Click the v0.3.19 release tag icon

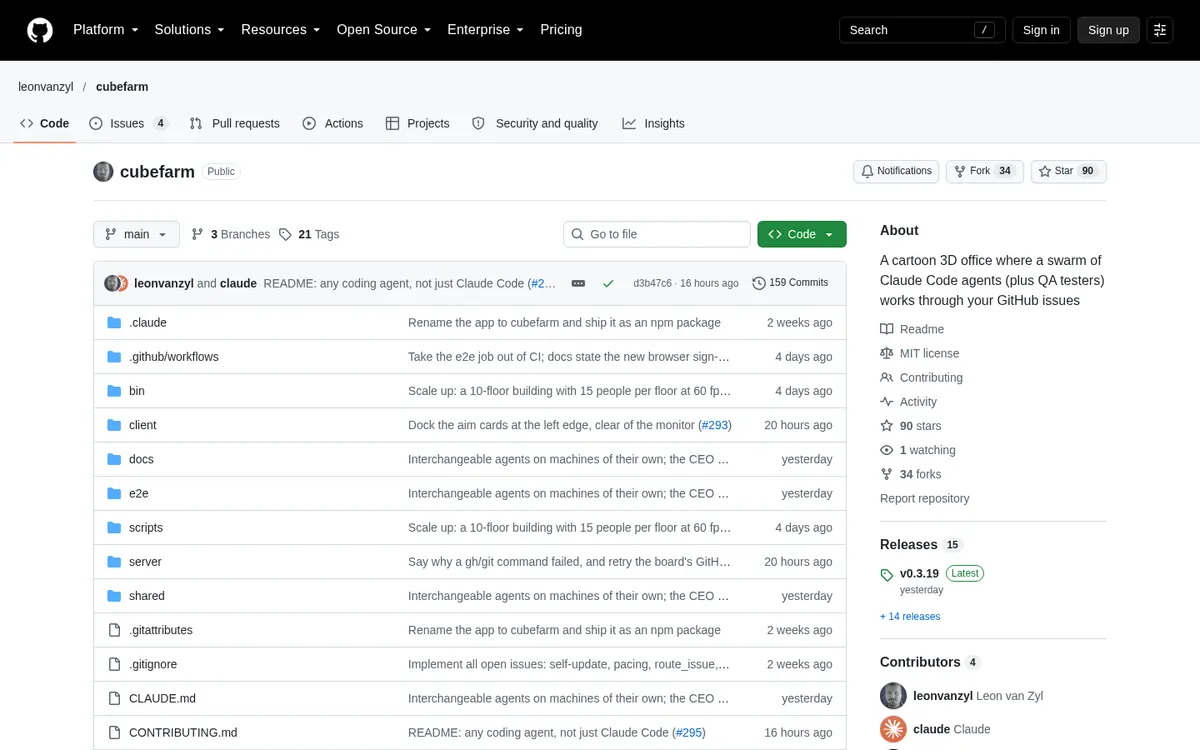click(887, 575)
